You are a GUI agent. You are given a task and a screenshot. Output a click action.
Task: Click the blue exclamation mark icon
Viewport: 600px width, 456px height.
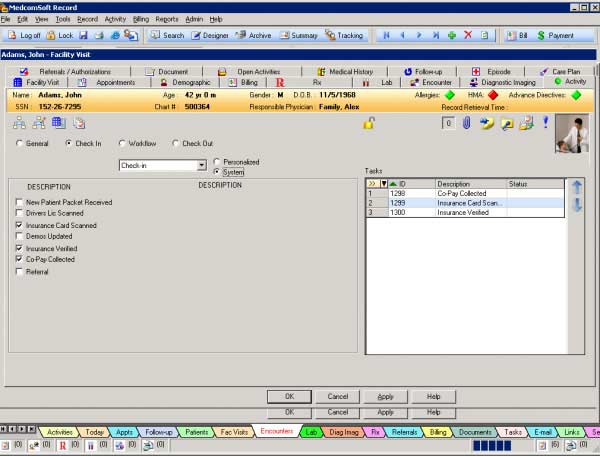coord(546,122)
